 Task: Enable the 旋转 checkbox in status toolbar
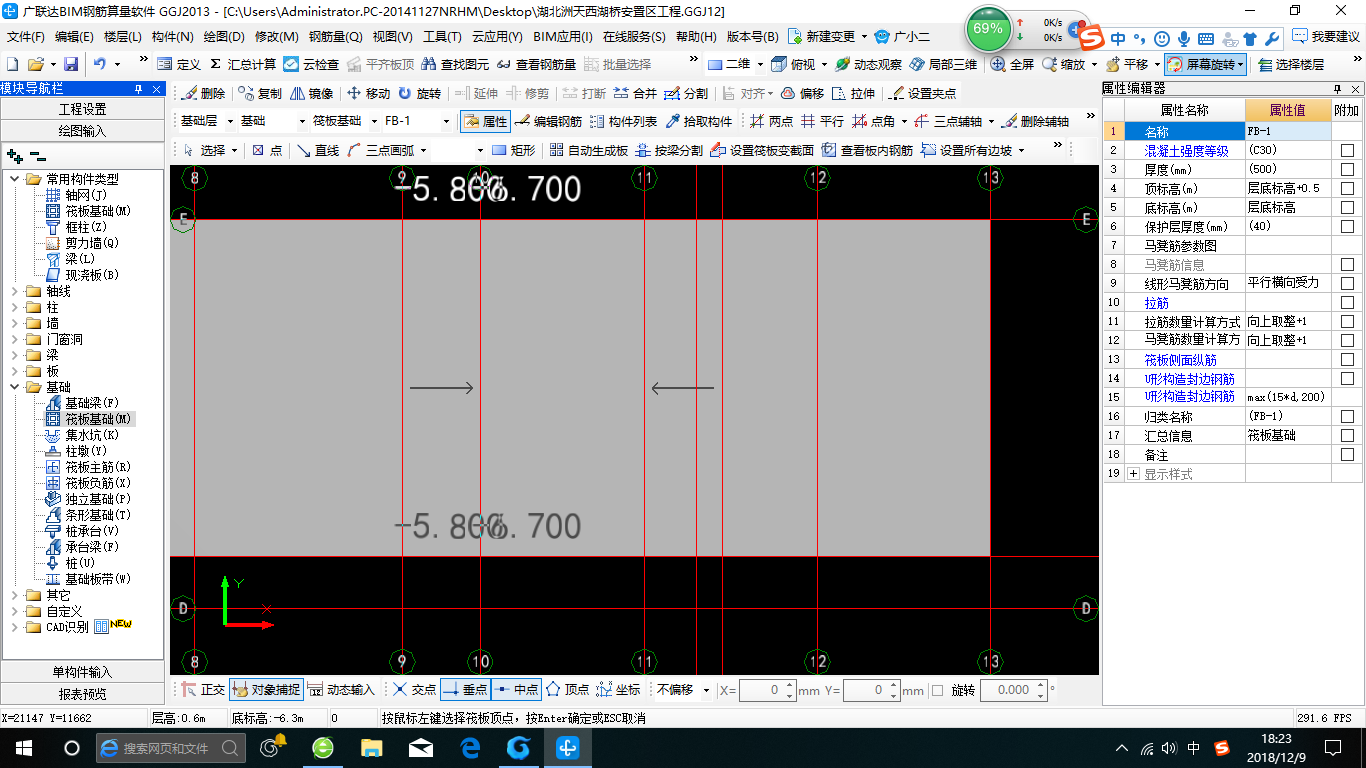(x=937, y=690)
